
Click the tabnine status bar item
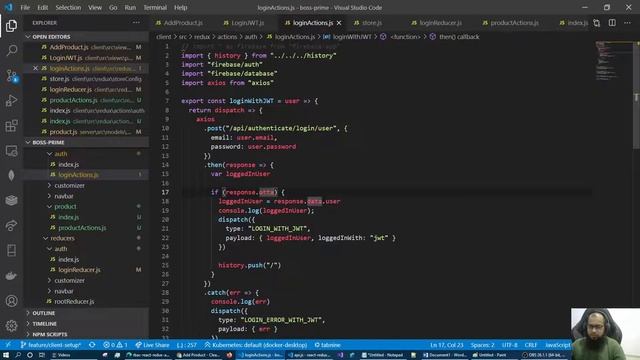(327, 345)
